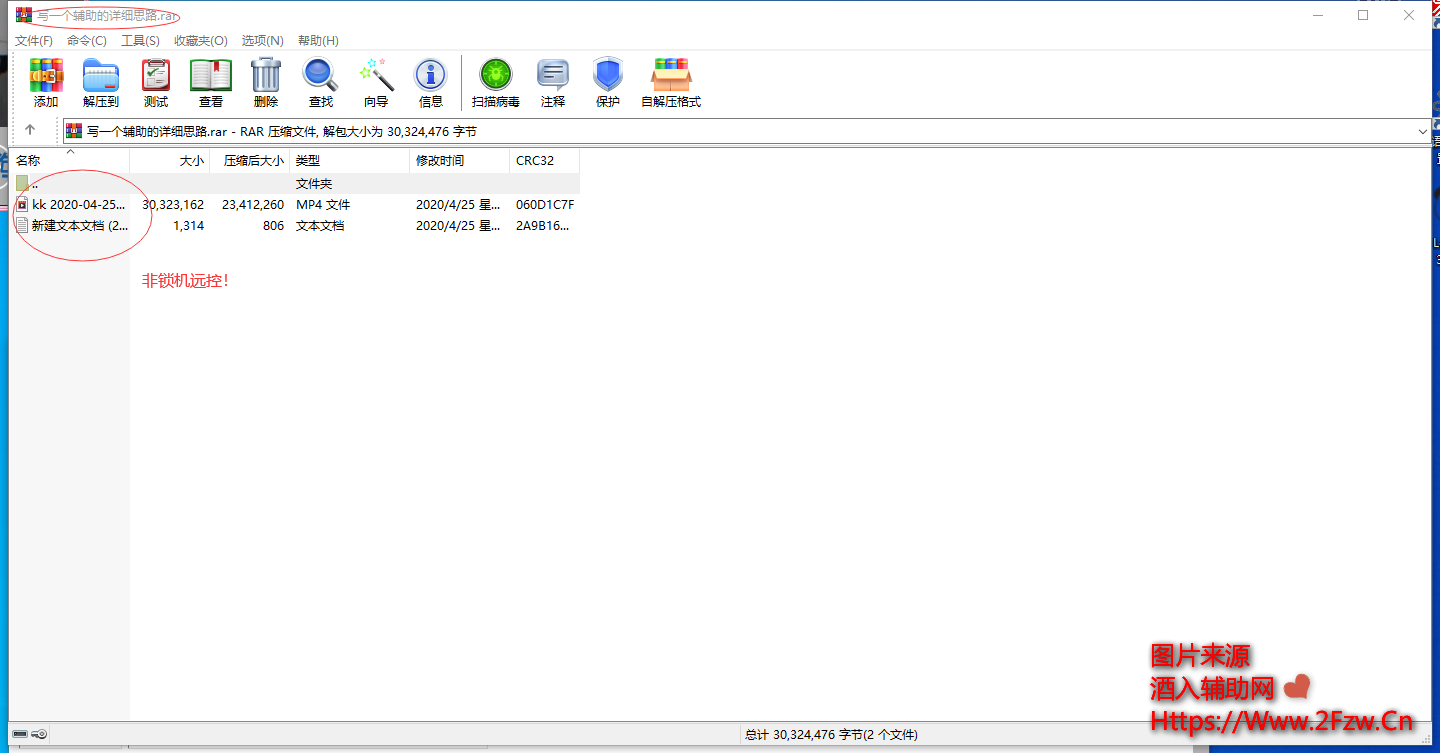Open the 收藏夹(O) menu

(x=201, y=41)
